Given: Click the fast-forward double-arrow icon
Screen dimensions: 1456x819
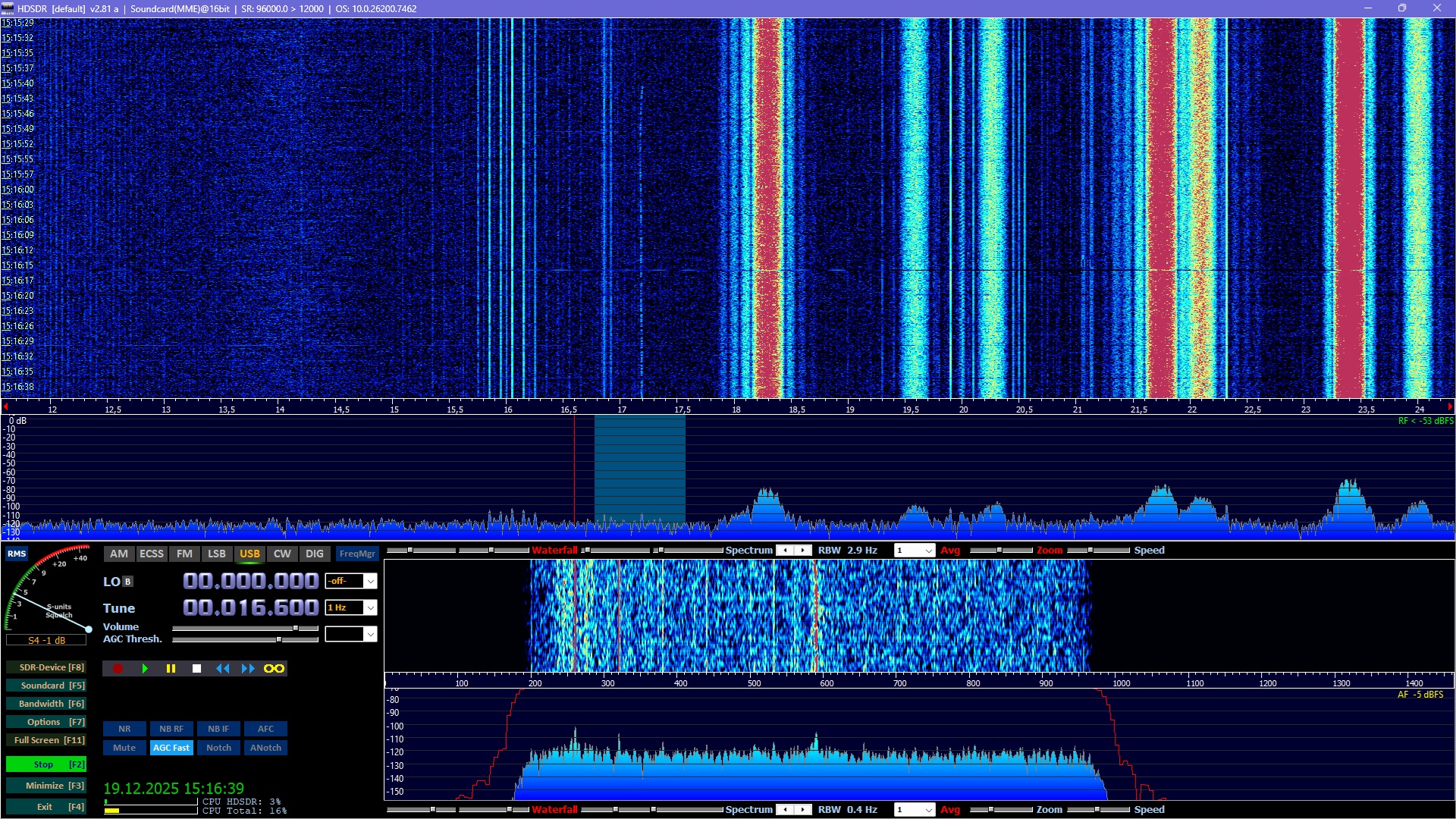Looking at the screenshot, I should pyautogui.click(x=248, y=668).
